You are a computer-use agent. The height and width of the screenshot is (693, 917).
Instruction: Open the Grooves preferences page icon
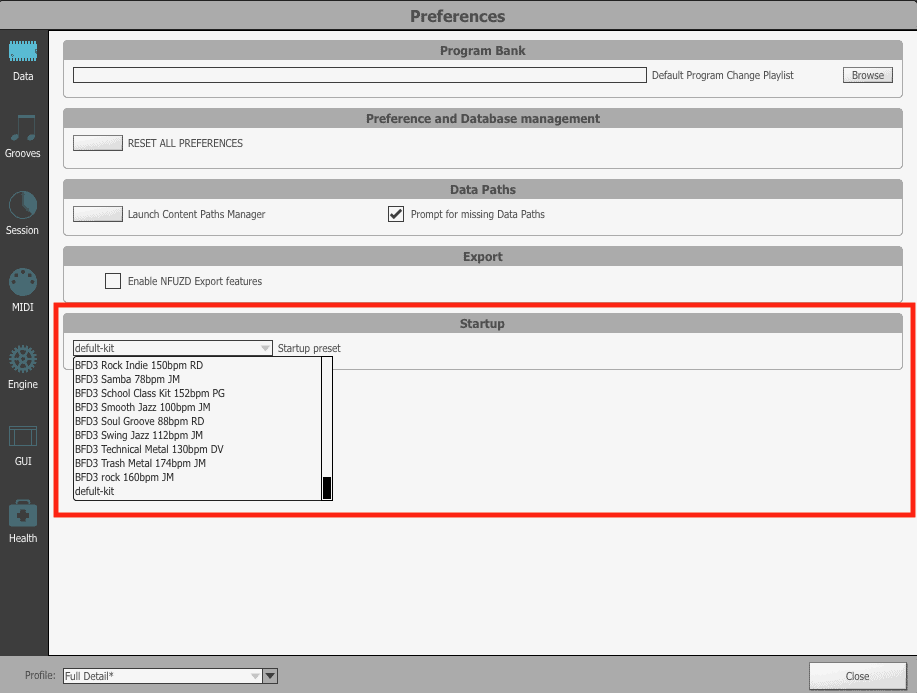23,128
